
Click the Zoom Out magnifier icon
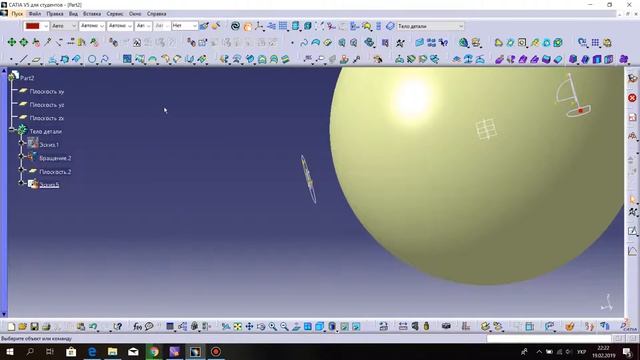click(x=284, y=327)
